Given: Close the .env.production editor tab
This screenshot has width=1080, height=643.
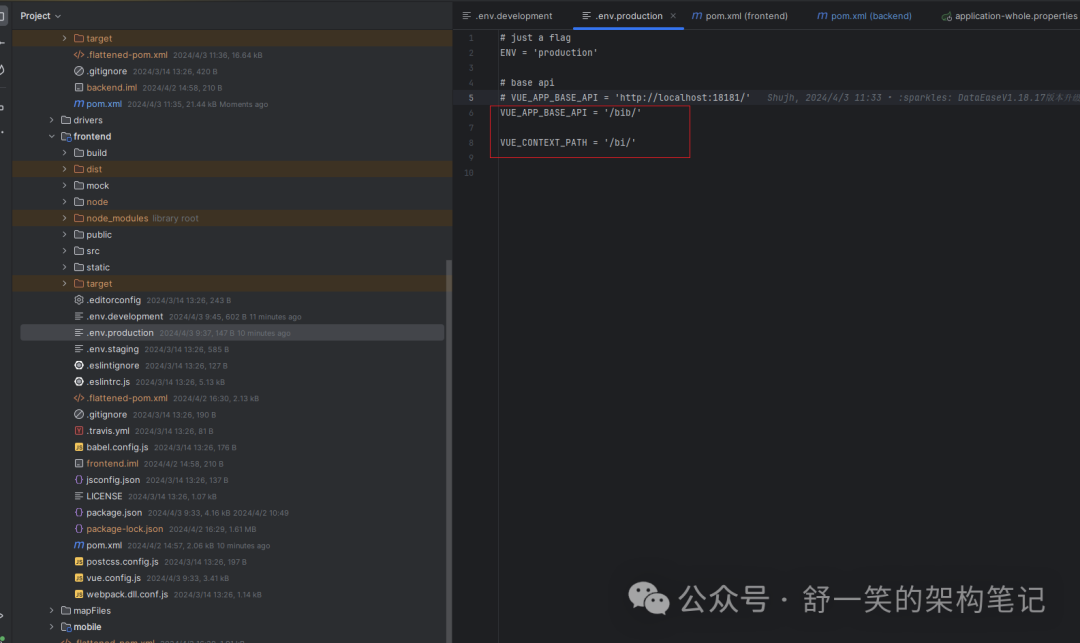Looking at the screenshot, I should click(673, 16).
